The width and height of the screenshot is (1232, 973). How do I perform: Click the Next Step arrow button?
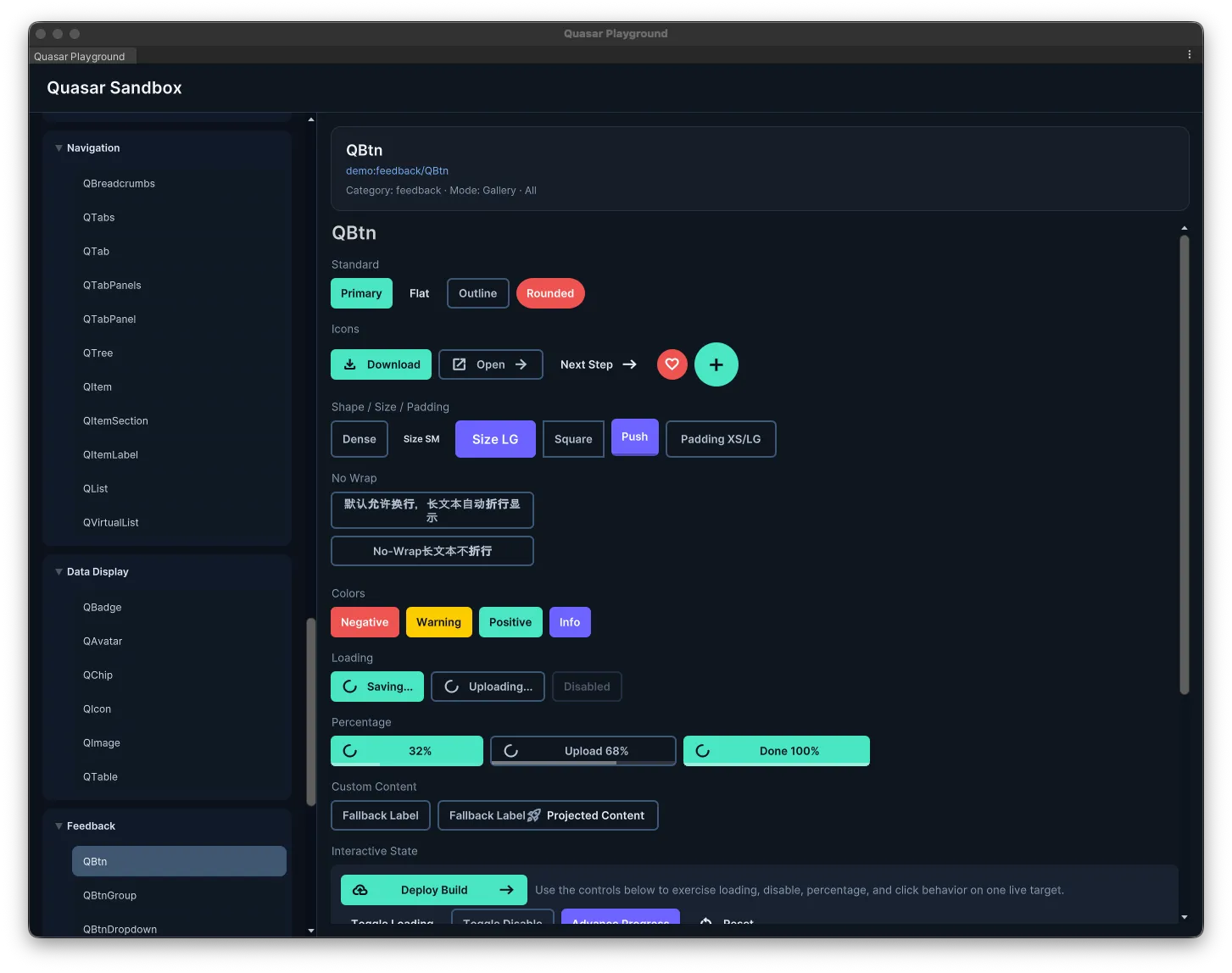coord(599,364)
